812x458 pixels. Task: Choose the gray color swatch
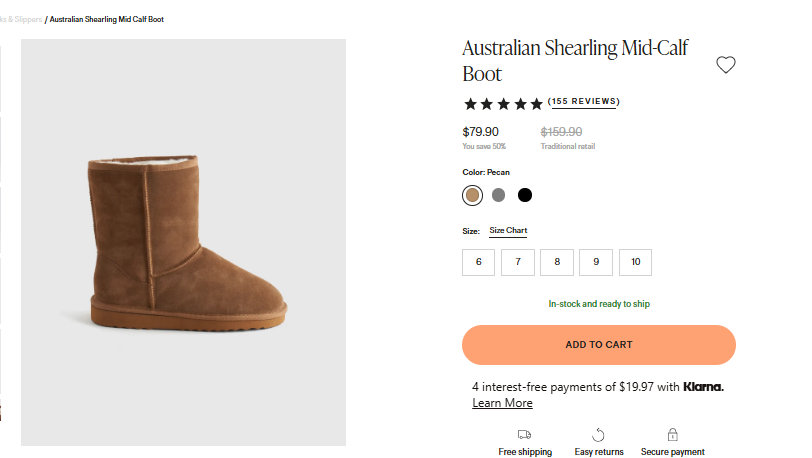point(499,195)
